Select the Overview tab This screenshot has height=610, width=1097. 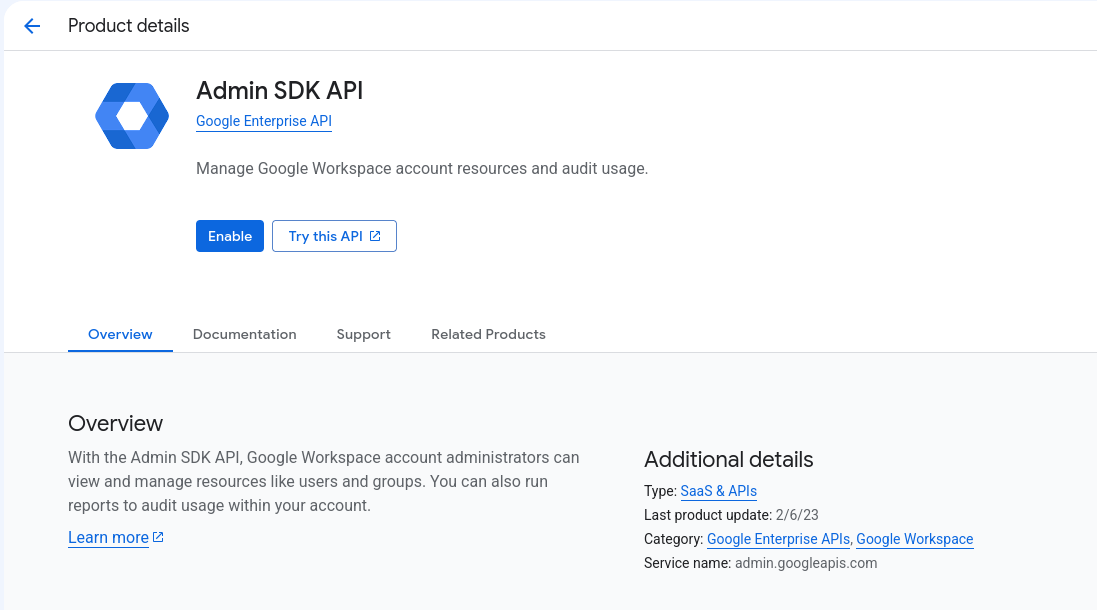[x=120, y=334]
